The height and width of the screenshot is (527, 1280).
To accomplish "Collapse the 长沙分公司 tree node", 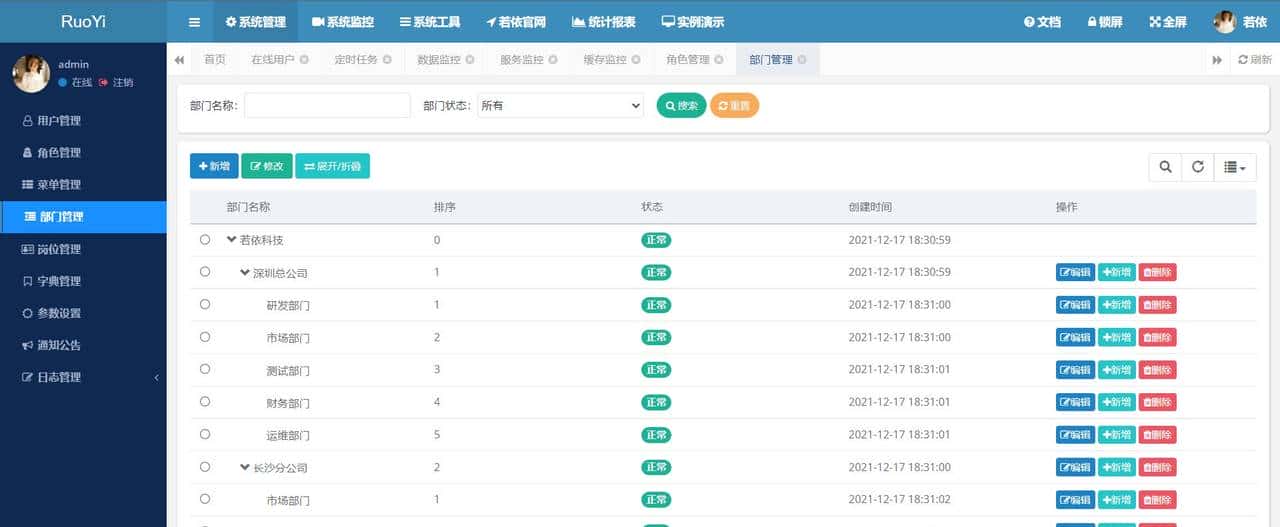I will [245, 467].
